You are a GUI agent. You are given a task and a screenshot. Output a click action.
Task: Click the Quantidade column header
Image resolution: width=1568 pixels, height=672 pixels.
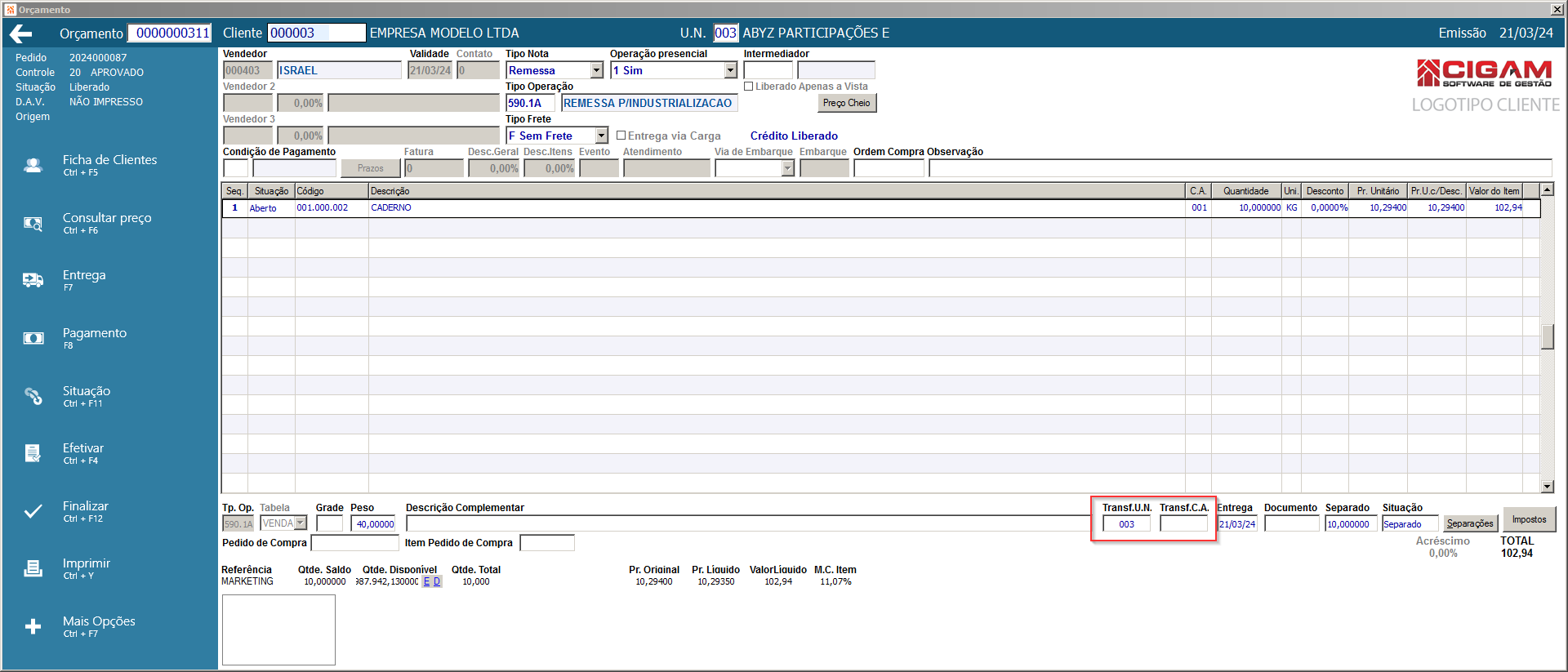pos(1246,191)
